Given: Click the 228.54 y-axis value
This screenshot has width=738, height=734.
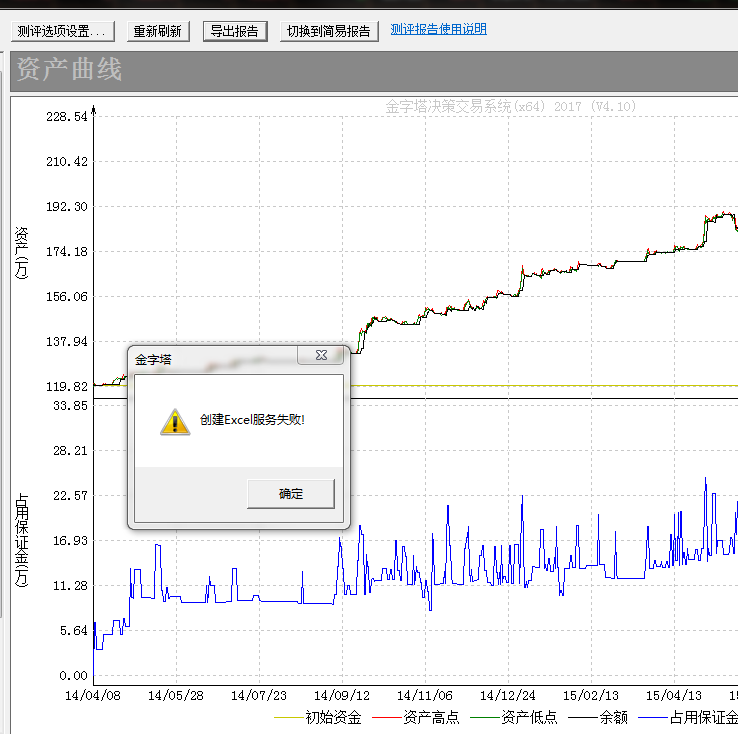Looking at the screenshot, I should click(x=67, y=117).
